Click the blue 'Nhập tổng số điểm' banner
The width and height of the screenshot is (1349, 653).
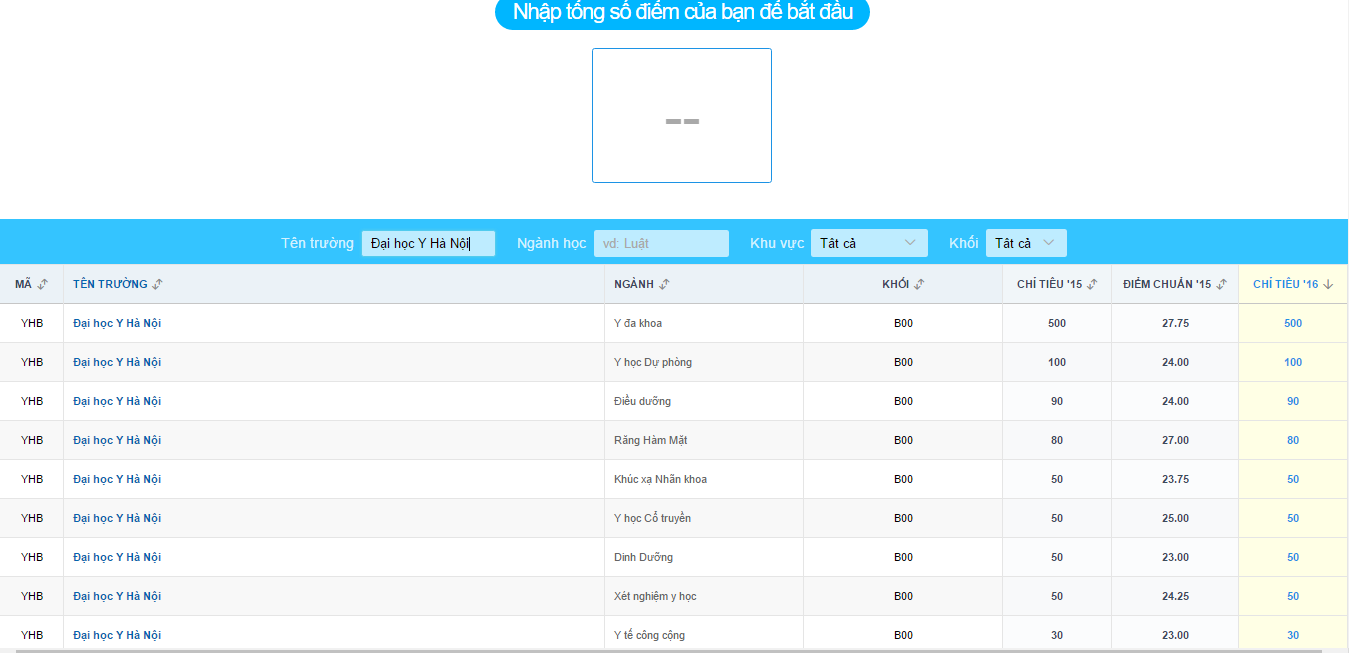pyautogui.click(x=682, y=13)
